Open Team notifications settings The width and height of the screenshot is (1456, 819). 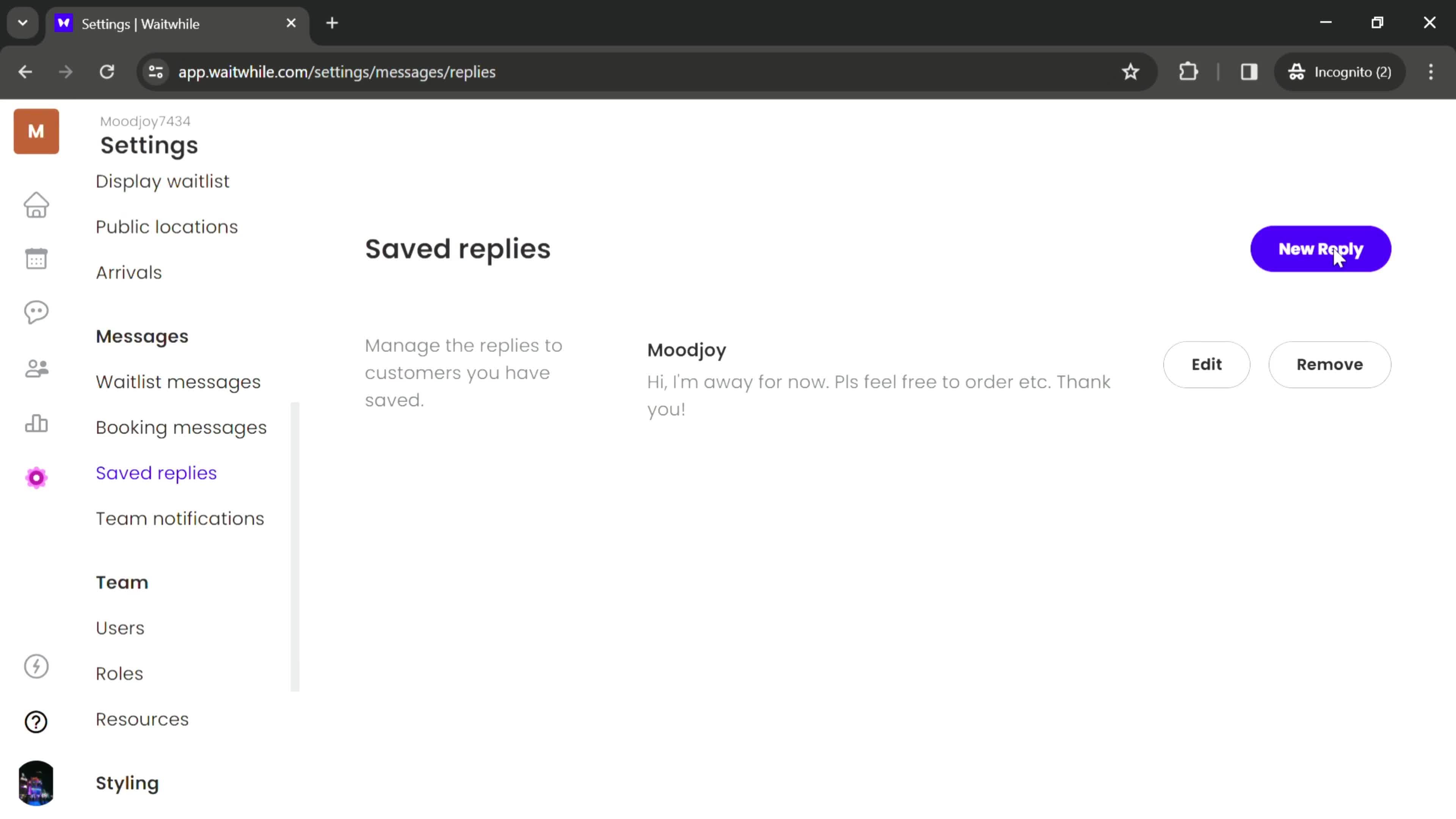180,518
